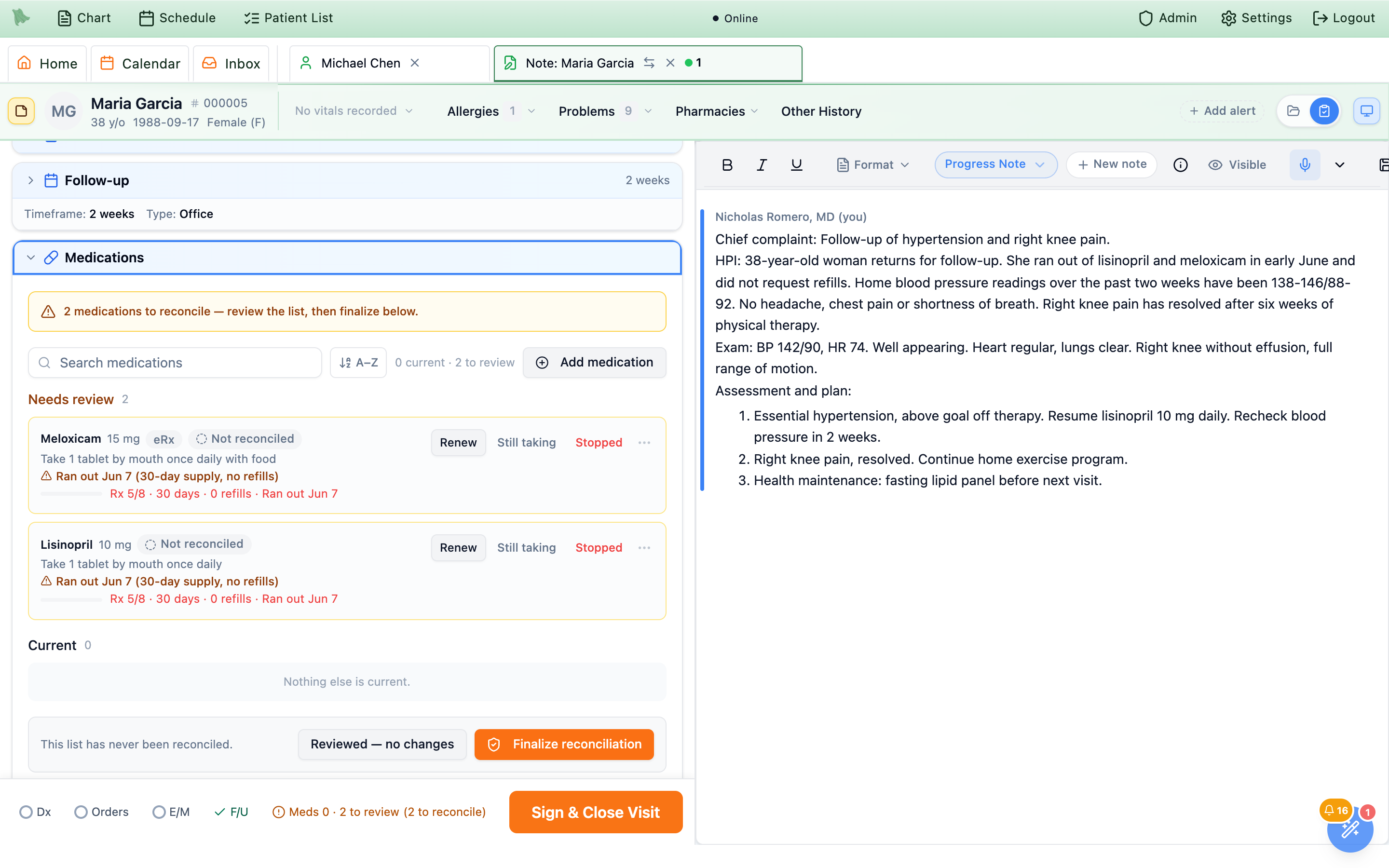Mark Meloxicam as Stopped
This screenshot has height=868, width=1389.
[599, 443]
